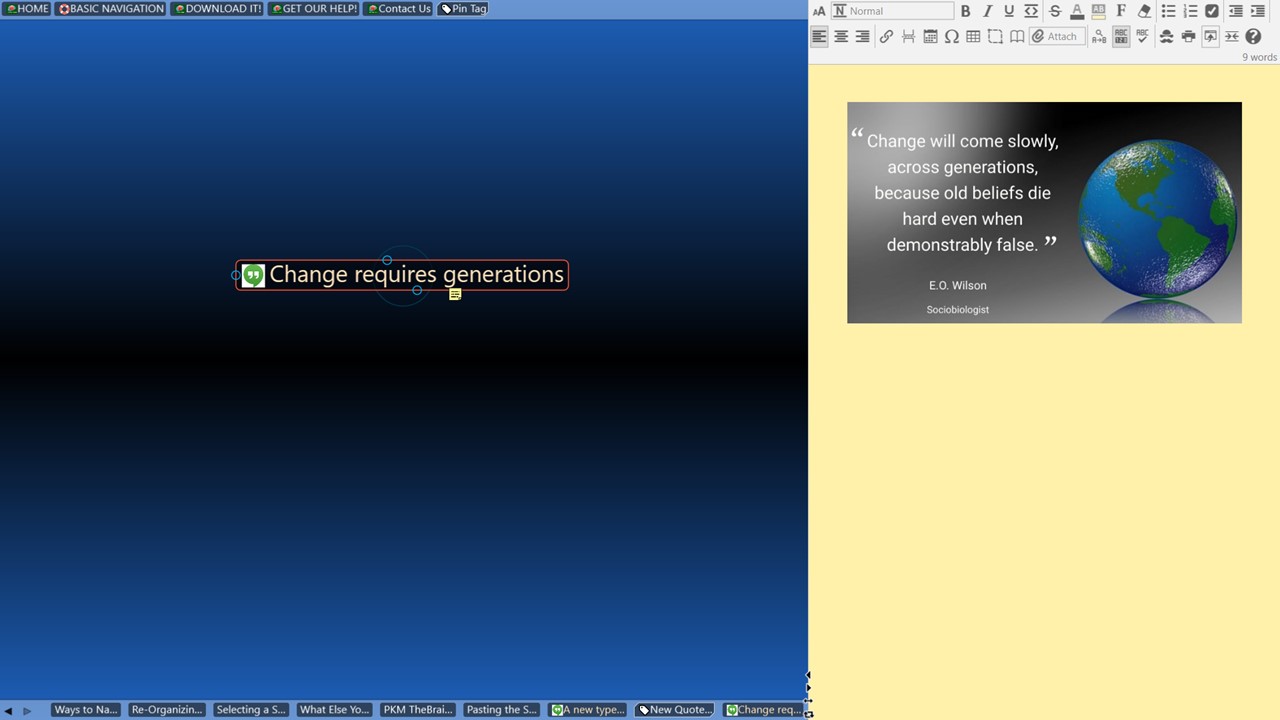Open the HOME pin
The height and width of the screenshot is (720, 1280).
point(27,9)
